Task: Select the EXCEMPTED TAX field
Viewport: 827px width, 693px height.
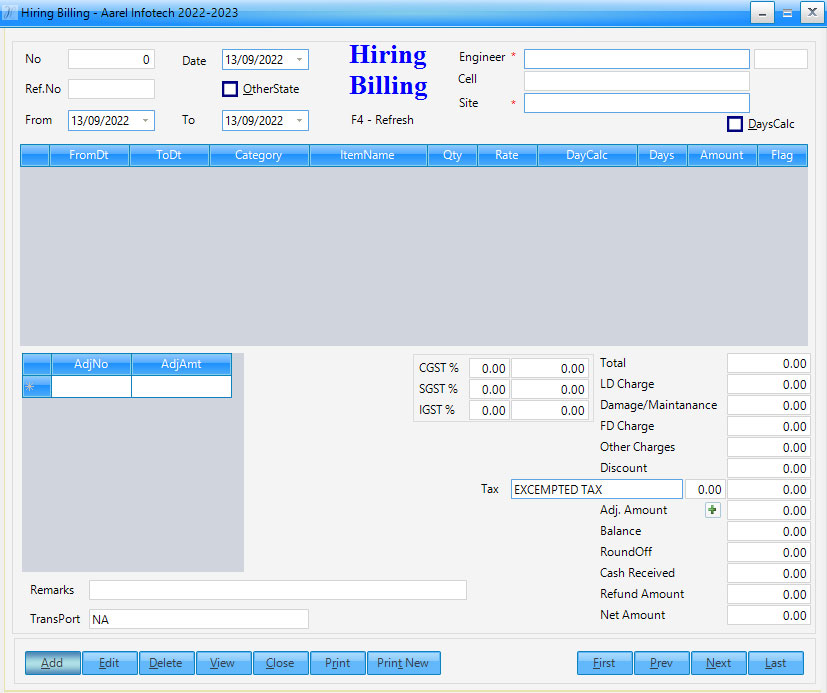Action: coord(596,490)
